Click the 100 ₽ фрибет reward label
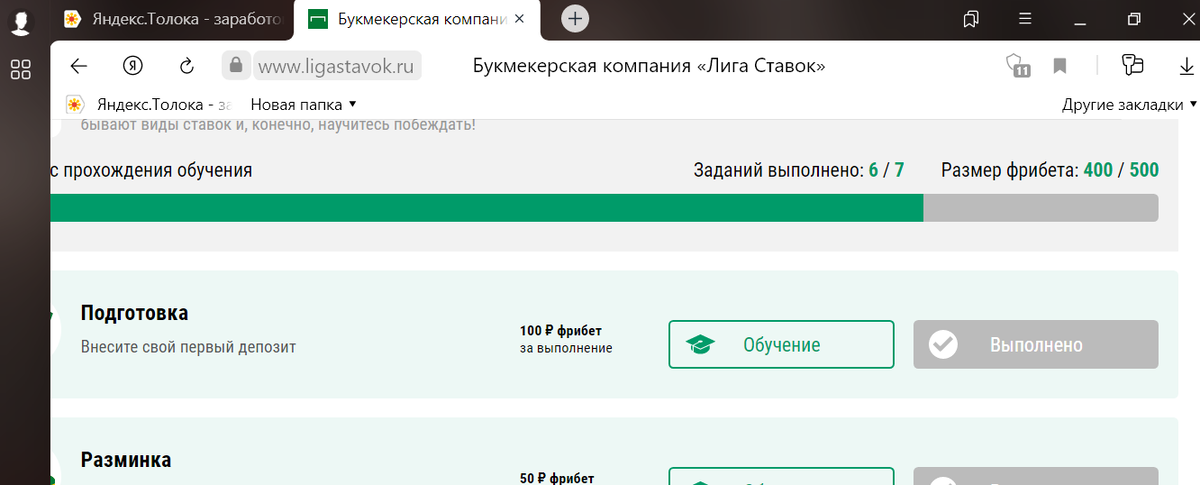This screenshot has height=485, width=1200. (x=561, y=330)
